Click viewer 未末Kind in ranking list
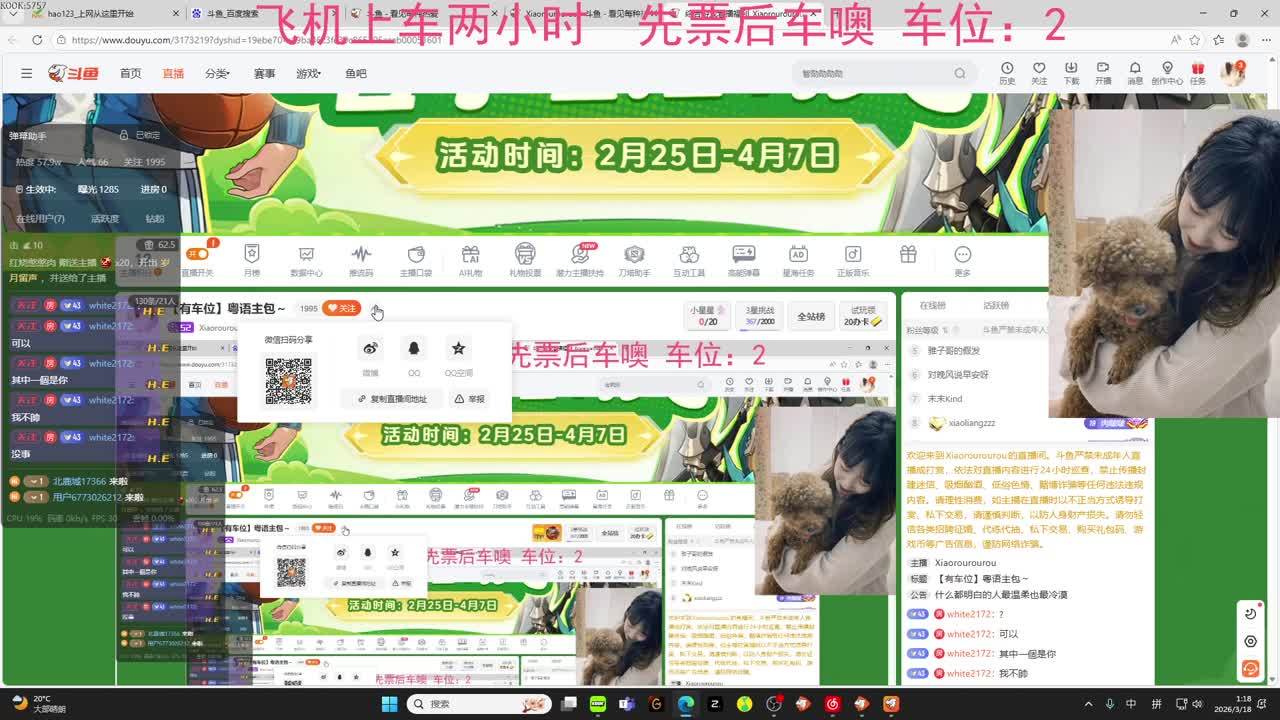The image size is (1280, 720). pyautogui.click(x=943, y=399)
